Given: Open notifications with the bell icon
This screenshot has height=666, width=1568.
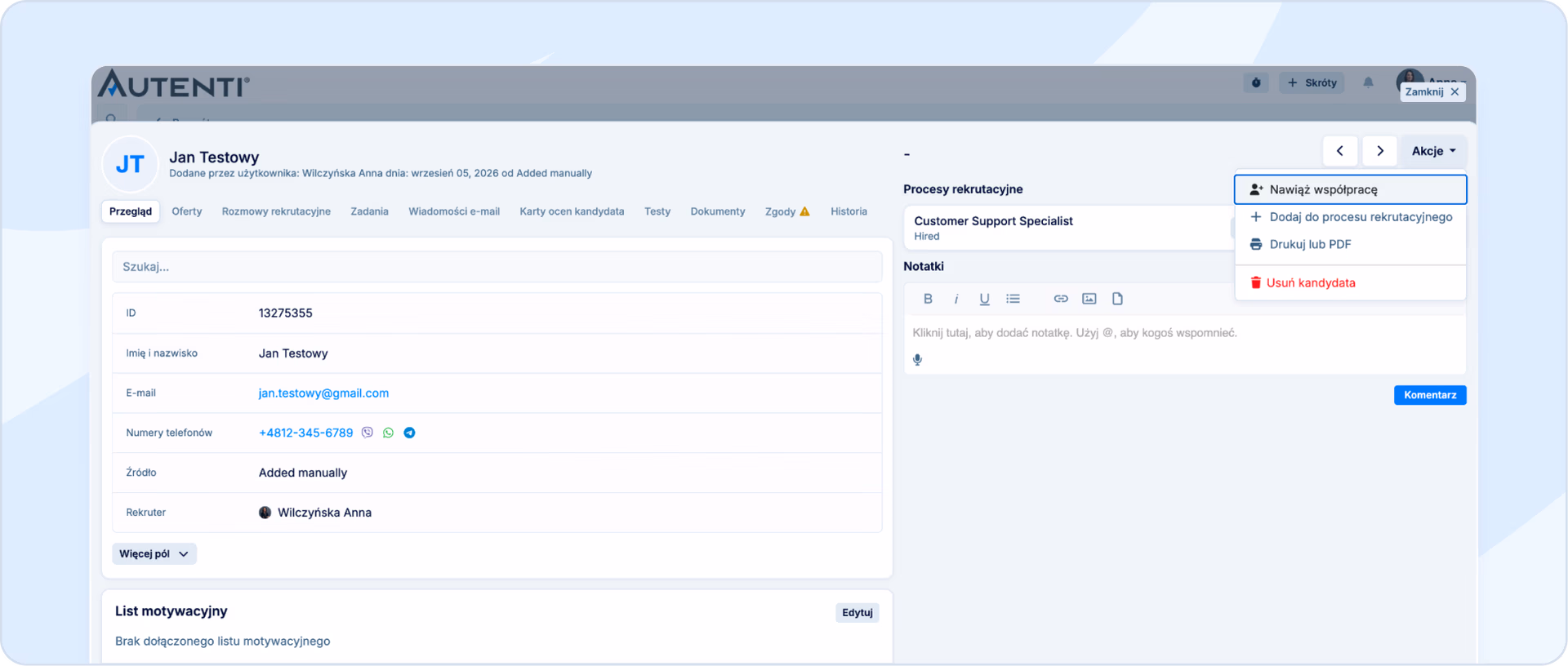Looking at the screenshot, I should point(1368,82).
